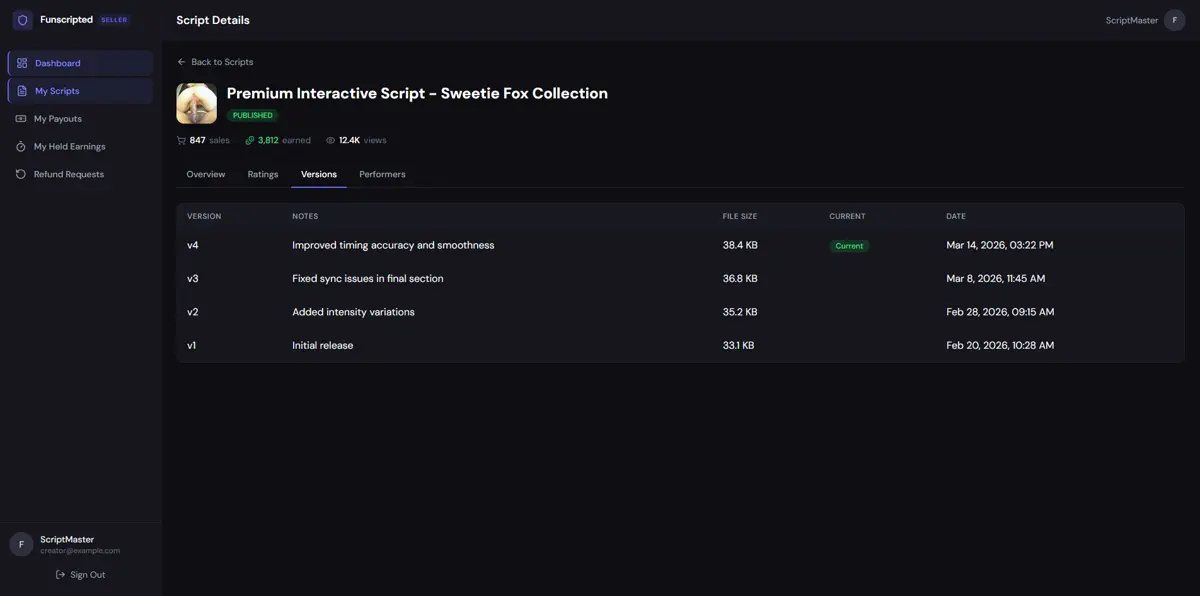Viewport: 1200px width, 596px height.
Task: Click the 847 sales count
Action: pos(197,140)
